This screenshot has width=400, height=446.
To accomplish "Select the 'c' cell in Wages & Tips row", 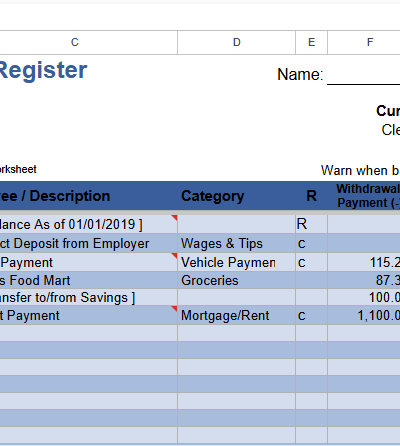I will [311, 243].
